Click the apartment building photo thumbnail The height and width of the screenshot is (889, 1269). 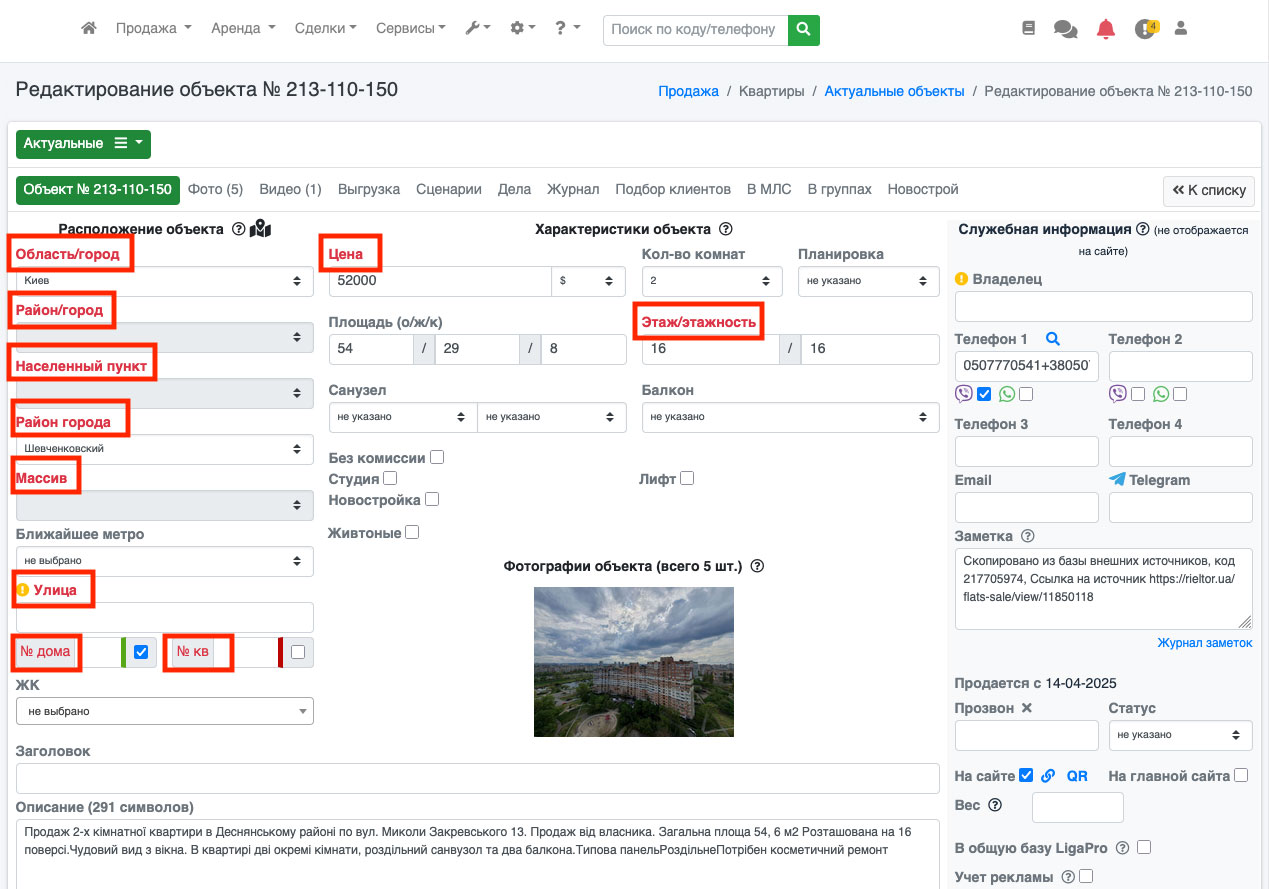pos(633,661)
